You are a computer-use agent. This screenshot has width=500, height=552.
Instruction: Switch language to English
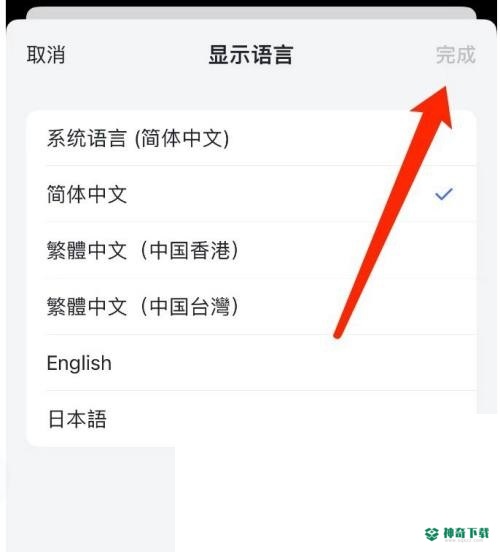(251, 363)
